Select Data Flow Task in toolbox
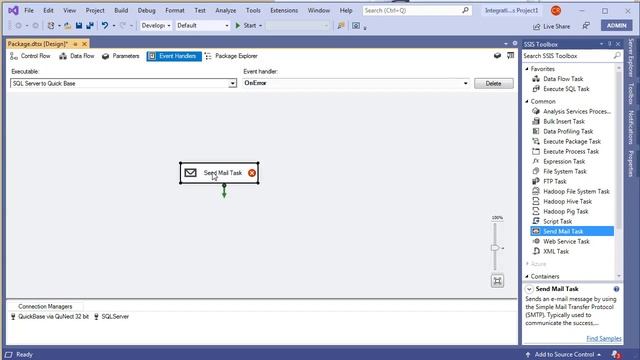This screenshot has width=640, height=360. 563,79
